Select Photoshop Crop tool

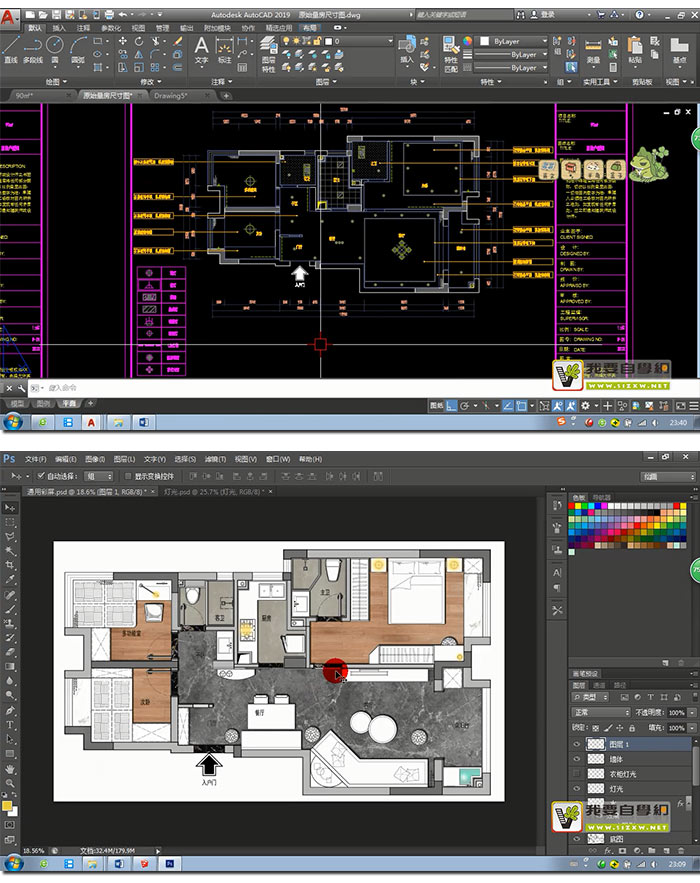pyautogui.click(x=10, y=565)
